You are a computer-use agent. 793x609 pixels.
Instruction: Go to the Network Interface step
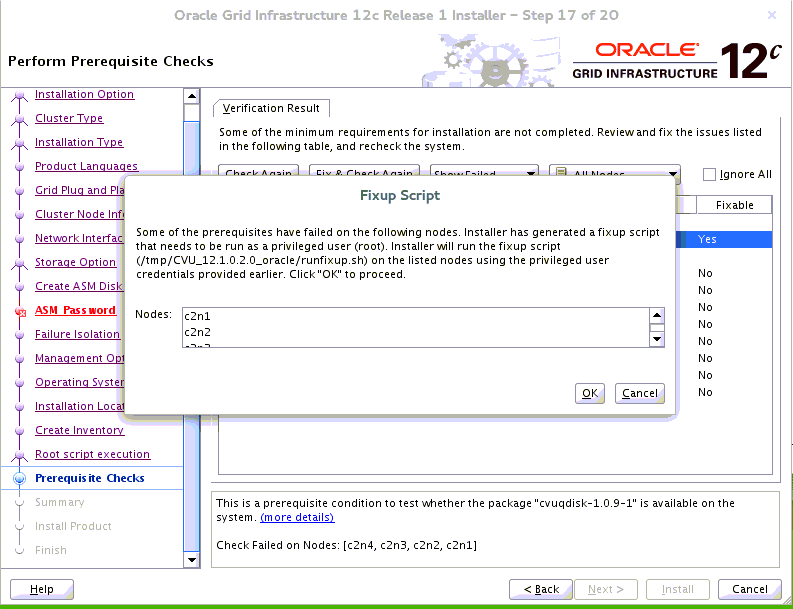79,238
